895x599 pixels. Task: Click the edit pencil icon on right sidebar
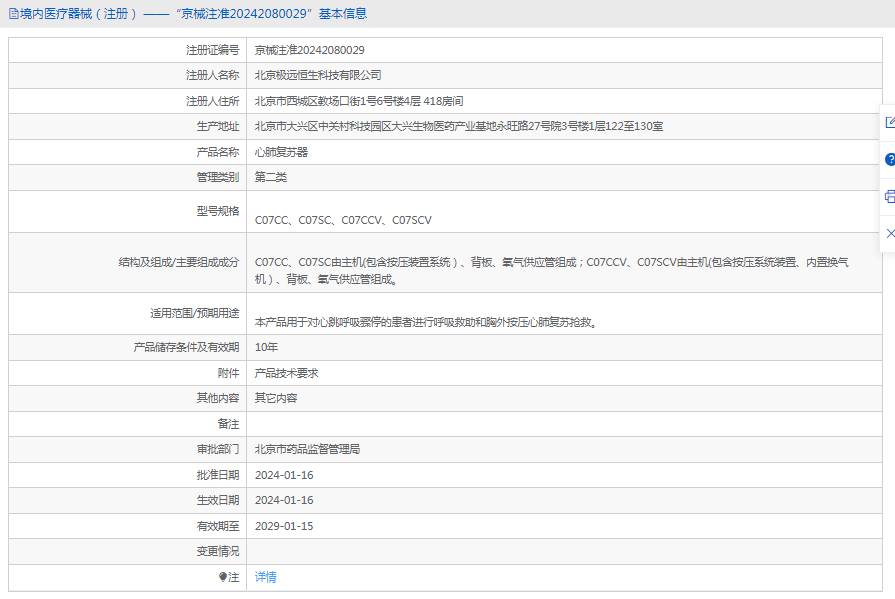coord(889,122)
